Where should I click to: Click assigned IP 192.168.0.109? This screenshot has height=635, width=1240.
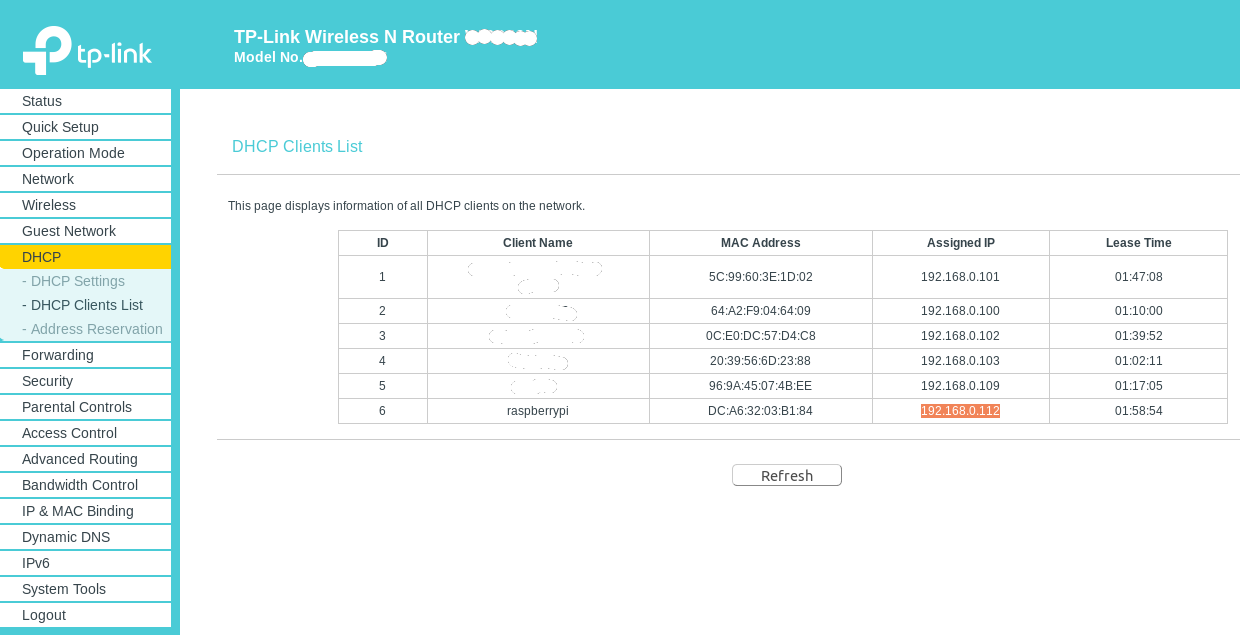[x=960, y=386]
